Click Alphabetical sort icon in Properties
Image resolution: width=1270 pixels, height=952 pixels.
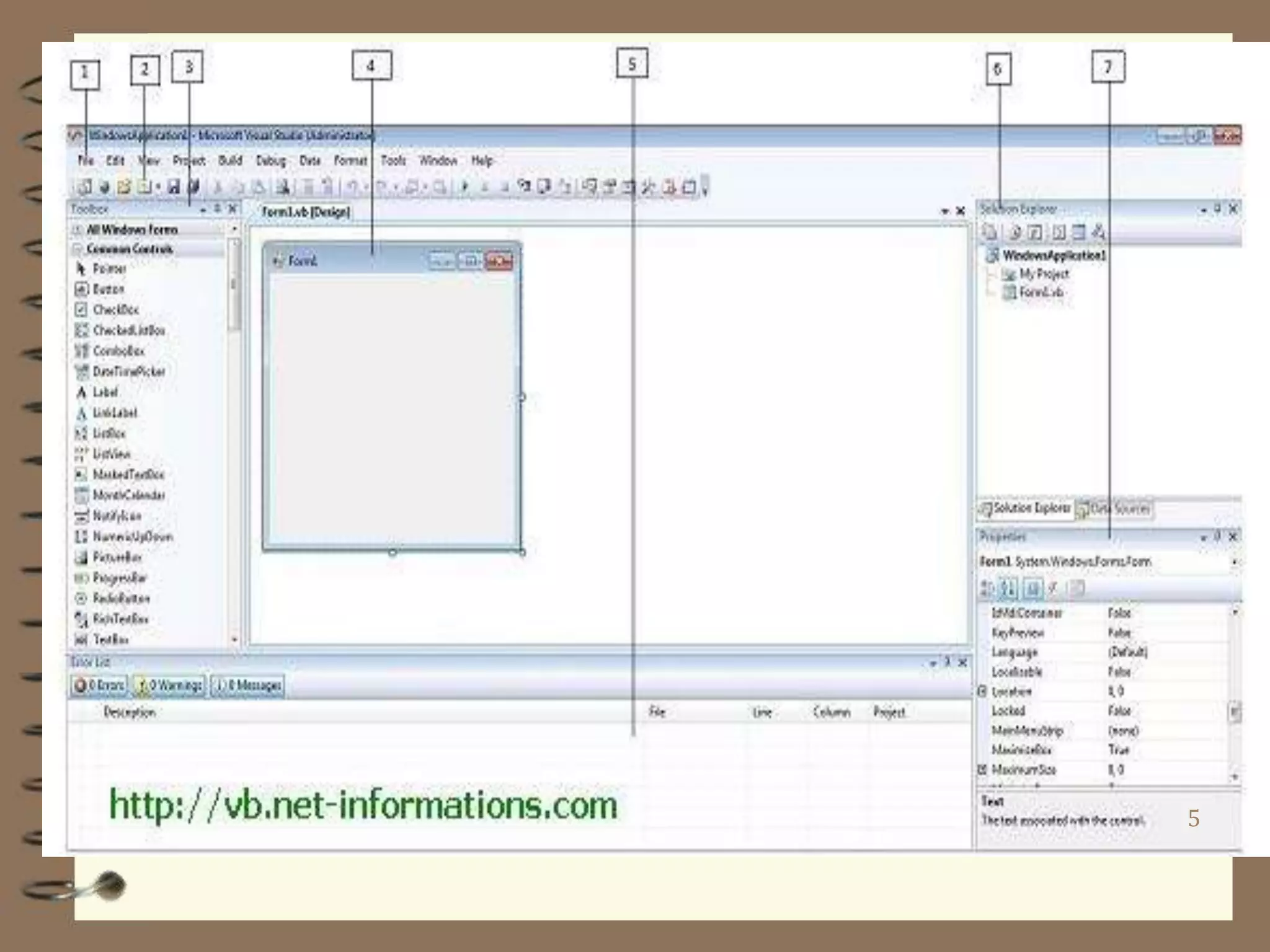point(1009,588)
